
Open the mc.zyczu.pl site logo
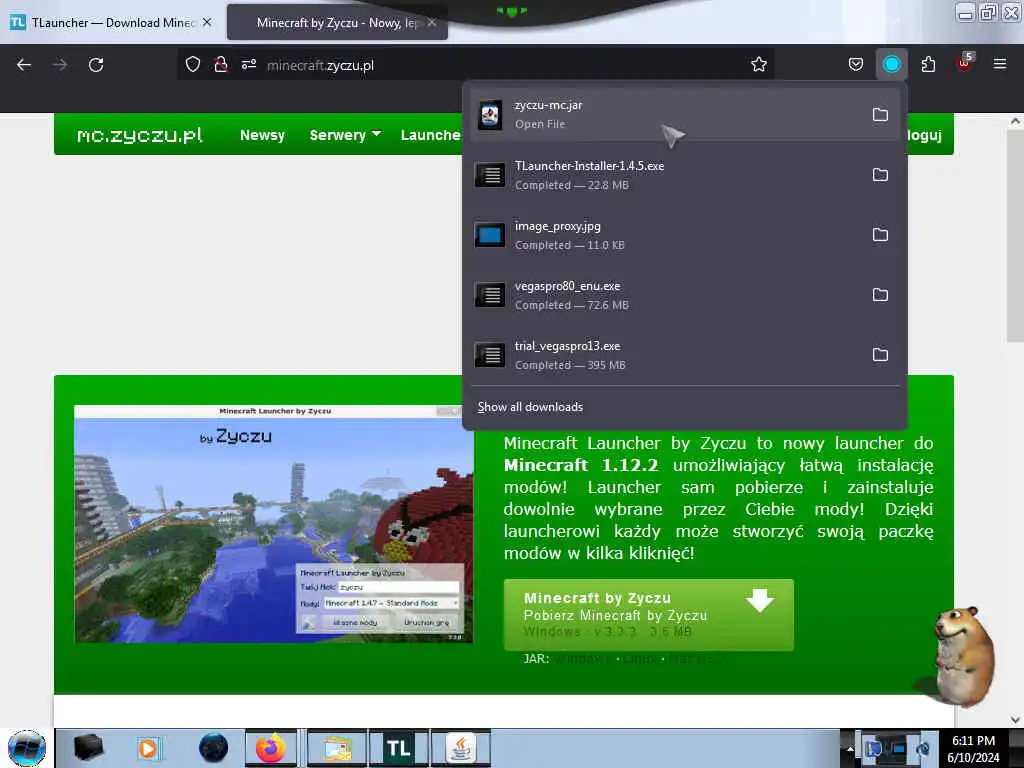pos(140,135)
